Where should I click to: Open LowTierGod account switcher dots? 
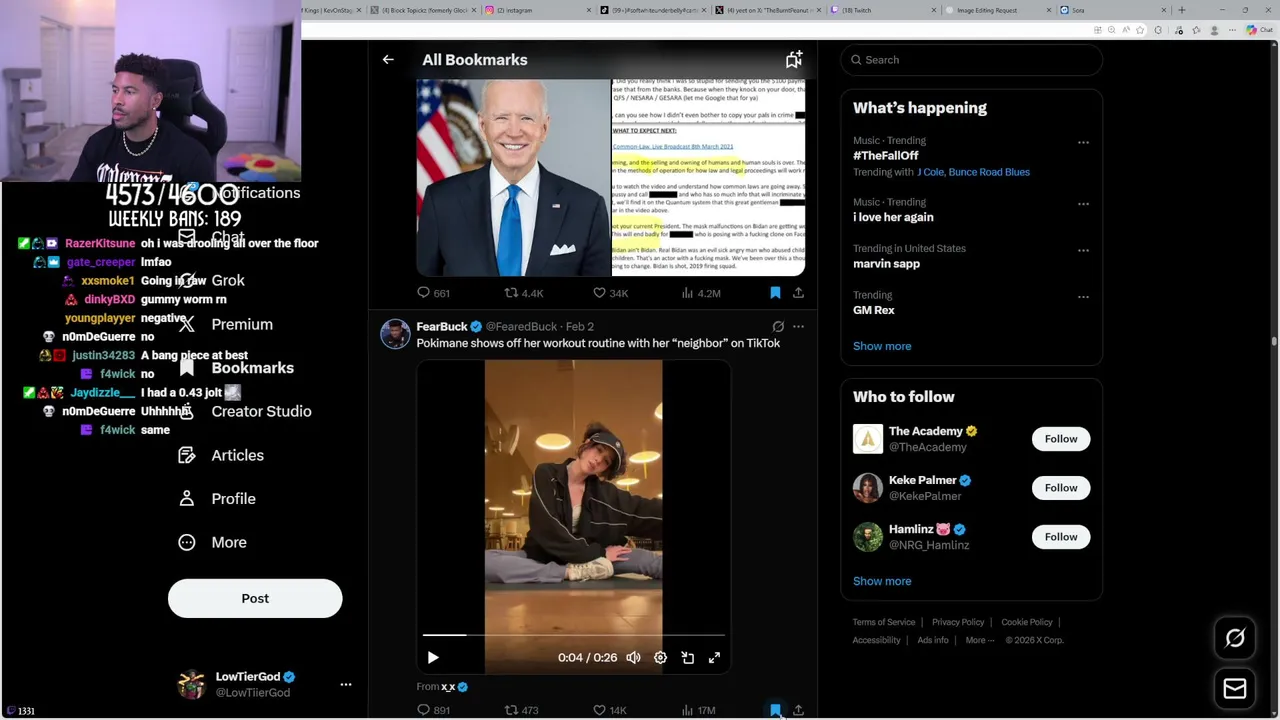pyautogui.click(x=346, y=685)
